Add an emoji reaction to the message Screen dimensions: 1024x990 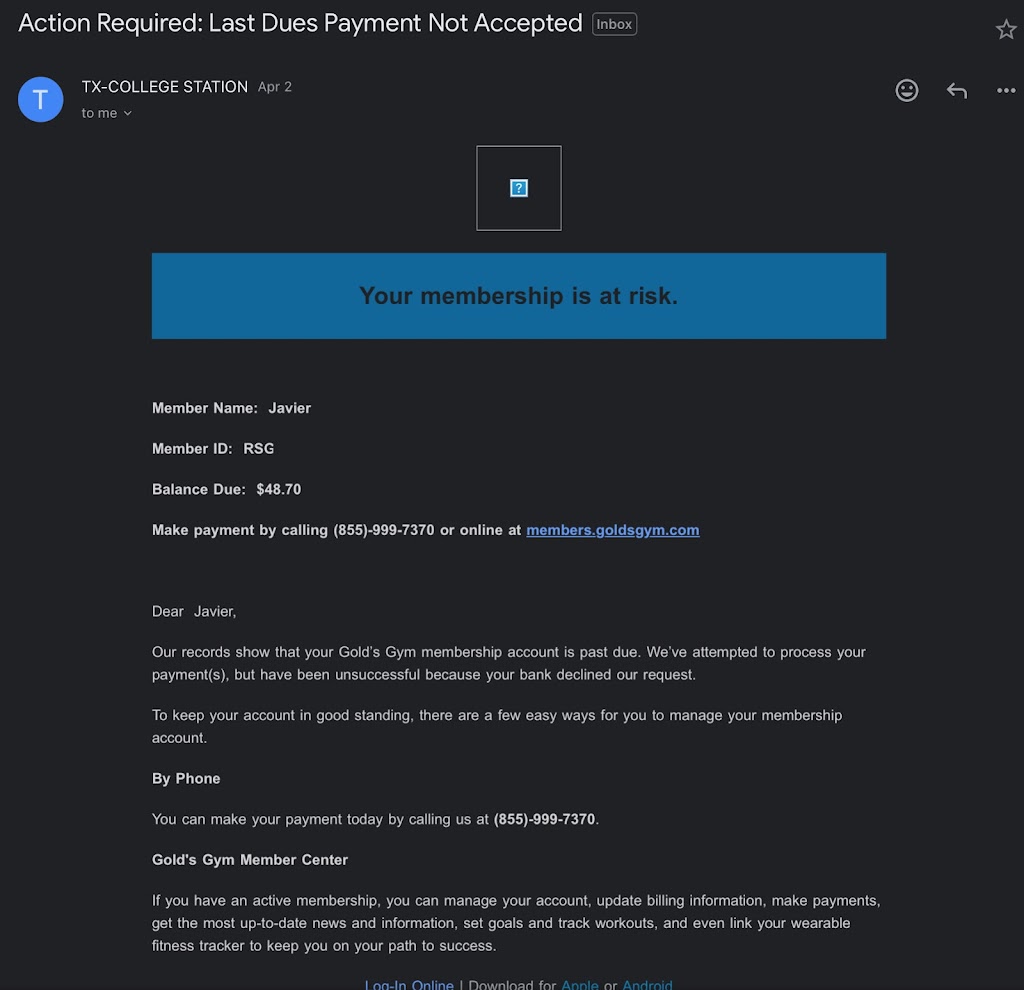[x=907, y=91]
